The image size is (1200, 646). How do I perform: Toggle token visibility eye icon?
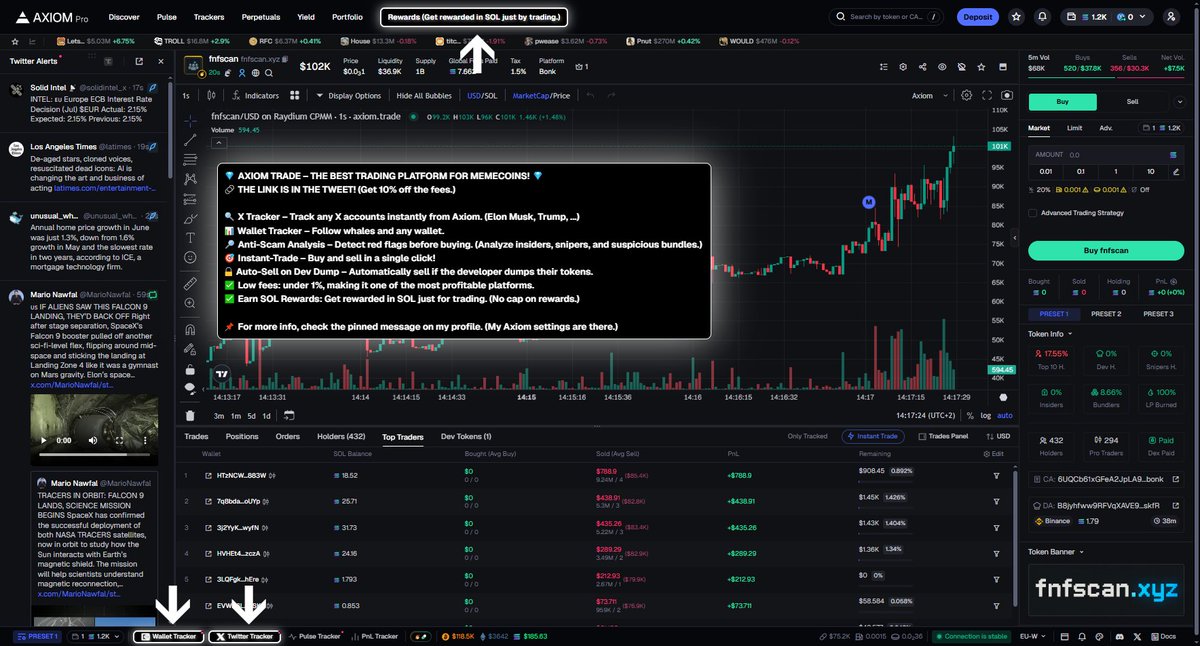point(942,67)
